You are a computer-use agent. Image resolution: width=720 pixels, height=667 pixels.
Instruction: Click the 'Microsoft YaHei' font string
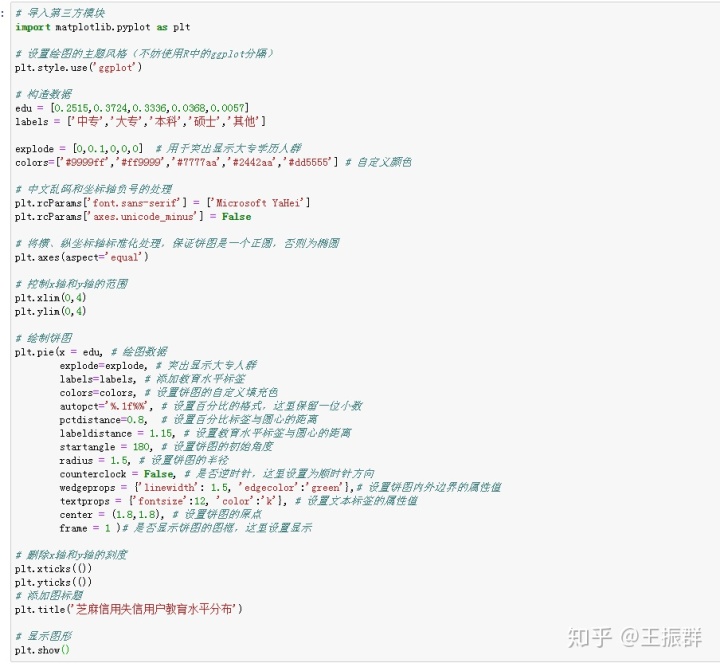point(258,203)
